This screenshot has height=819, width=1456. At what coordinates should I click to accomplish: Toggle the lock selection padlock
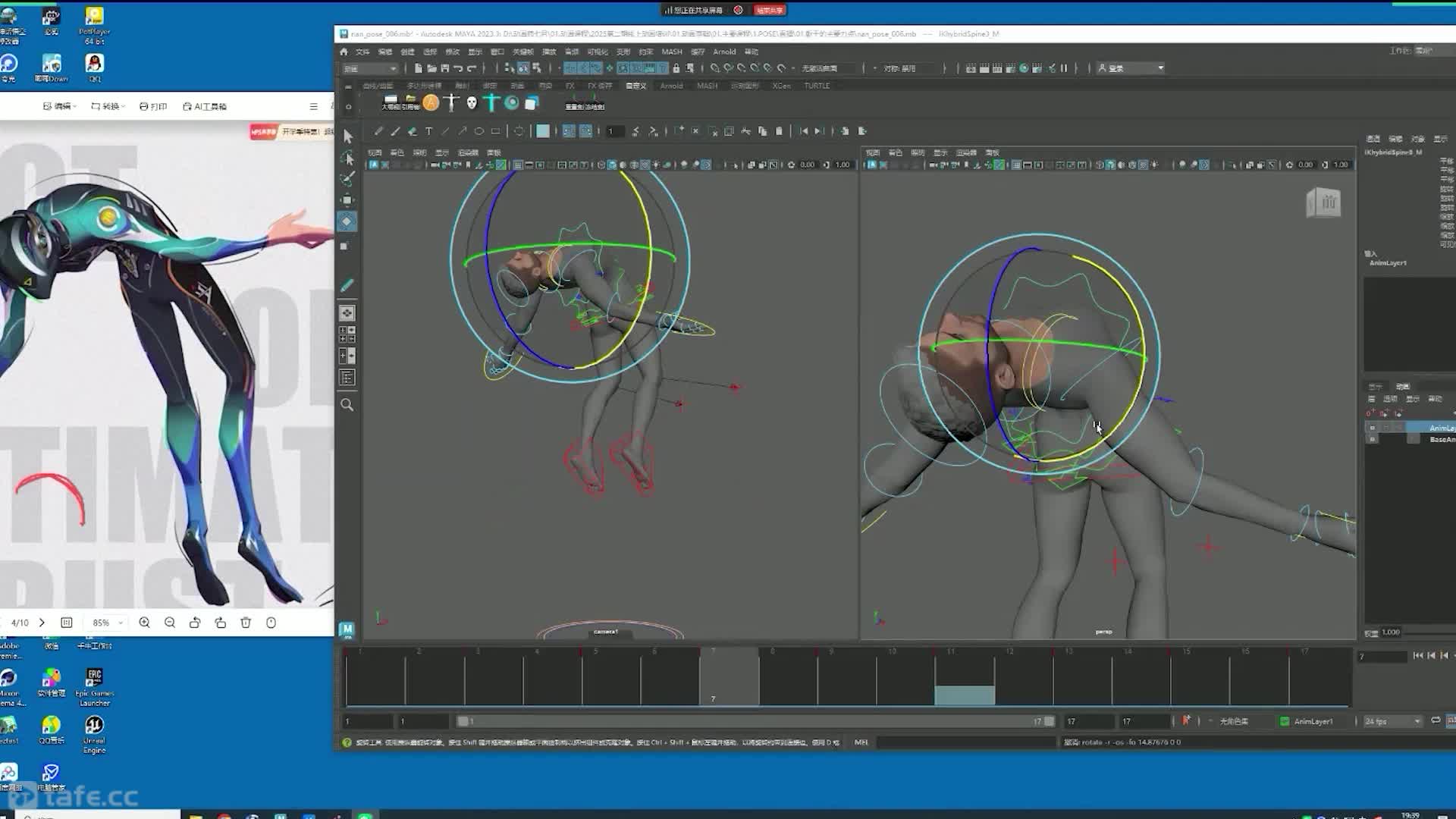[x=676, y=68]
